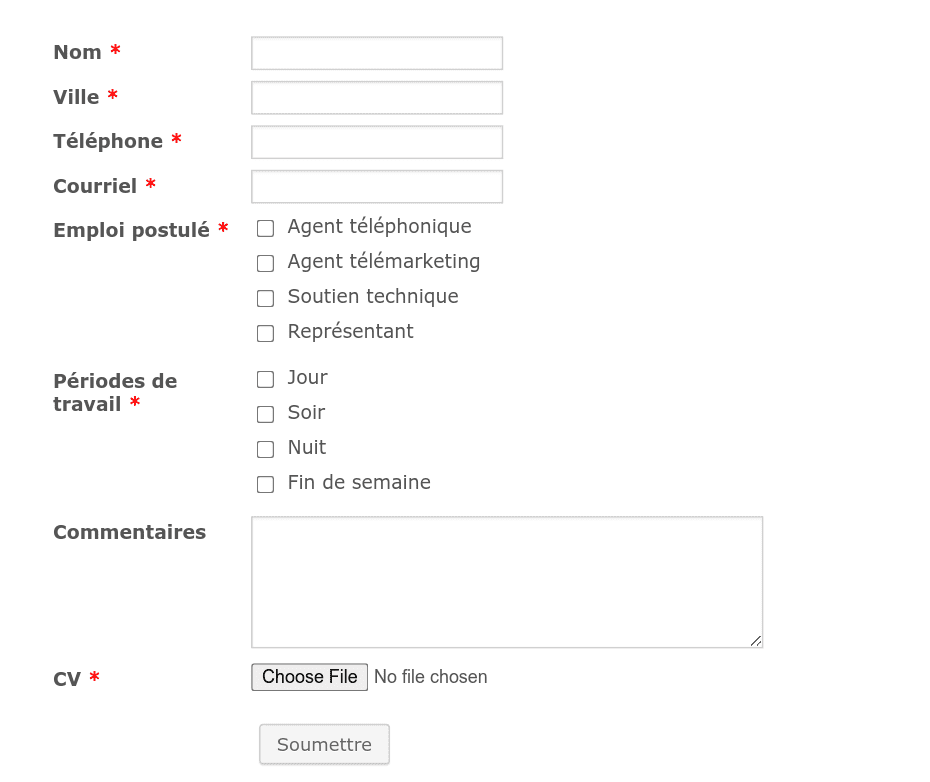Open the Choose File button for CV
930x782 pixels.
(310, 677)
